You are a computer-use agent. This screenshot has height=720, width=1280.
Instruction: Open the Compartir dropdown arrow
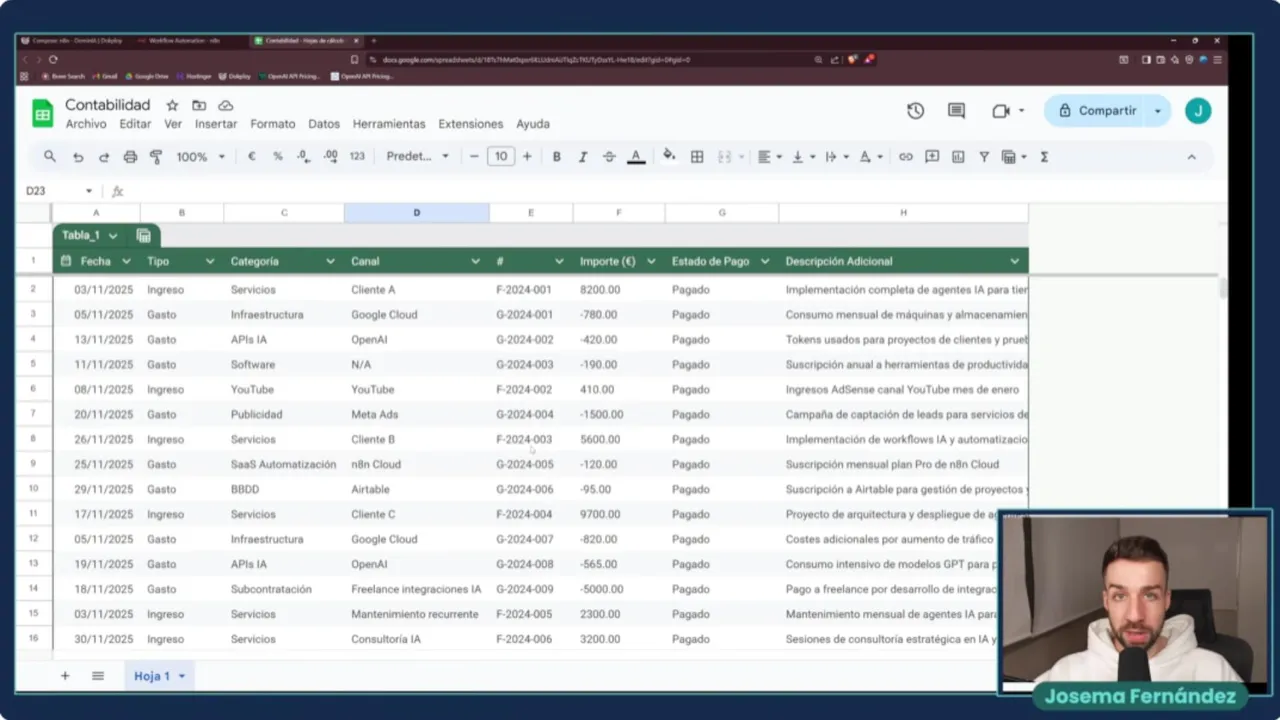pyautogui.click(x=1158, y=111)
